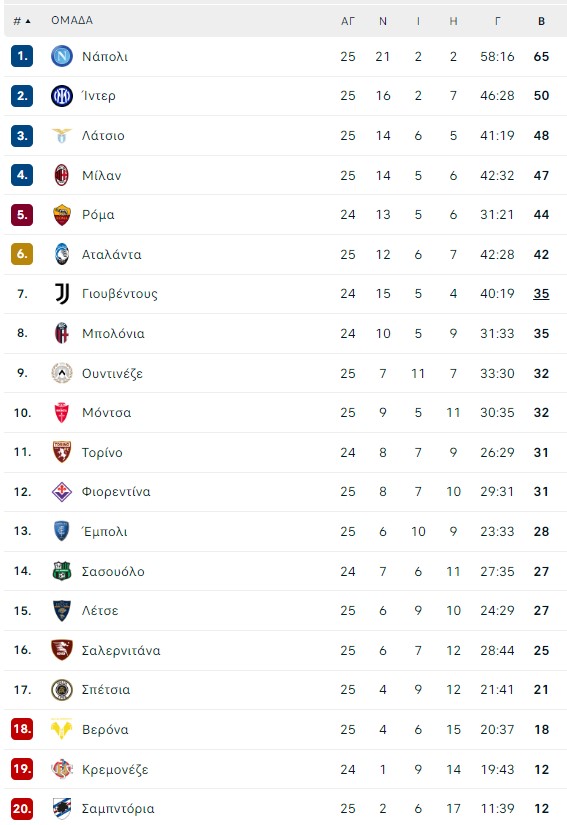567x825 pixels.
Task: Sort by the ΟΜΑΔΑ column header
Action: (72, 21)
